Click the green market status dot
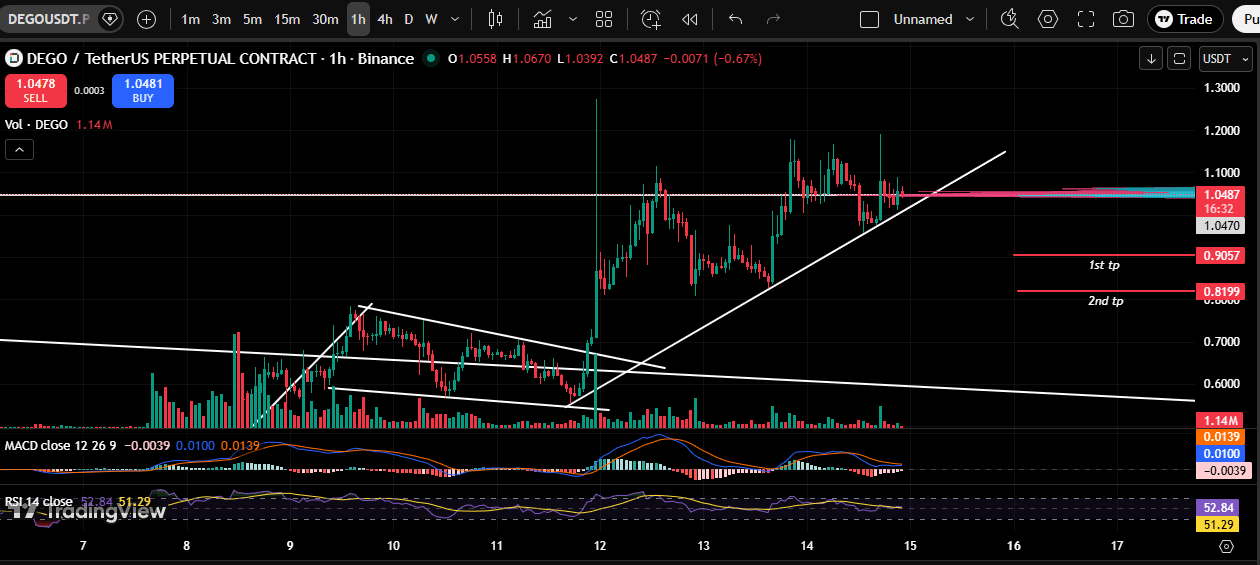The height and width of the screenshot is (565, 1260). click(x=431, y=59)
